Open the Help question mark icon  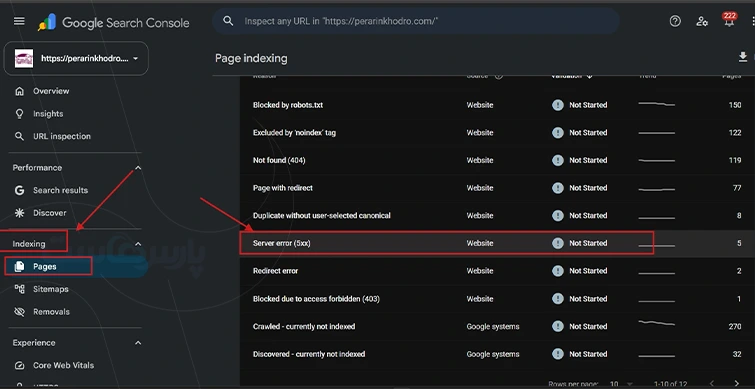click(x=675, y=21)
